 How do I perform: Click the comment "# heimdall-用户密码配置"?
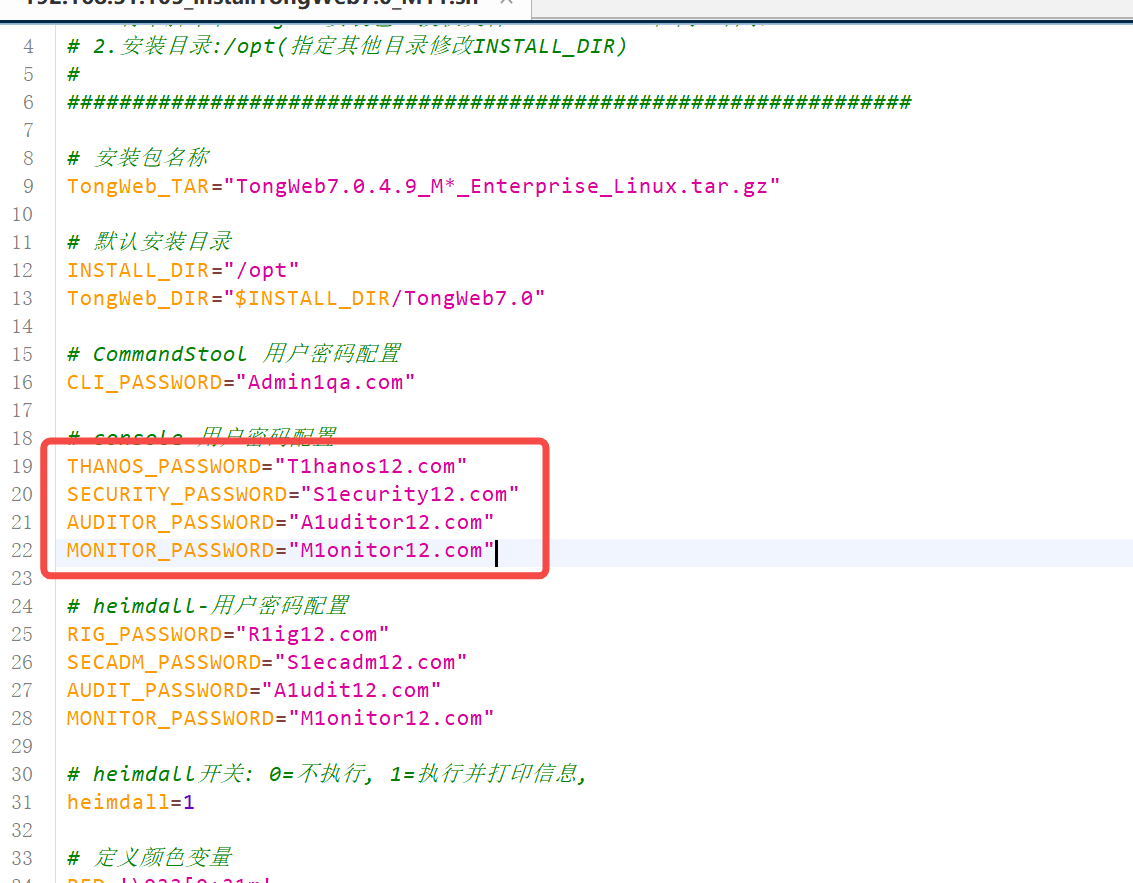[x=208, y=606]
